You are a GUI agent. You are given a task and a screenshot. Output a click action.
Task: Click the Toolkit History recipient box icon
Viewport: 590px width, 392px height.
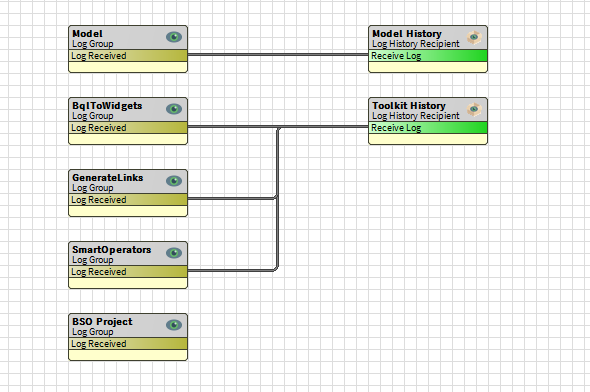coord(474,109)
